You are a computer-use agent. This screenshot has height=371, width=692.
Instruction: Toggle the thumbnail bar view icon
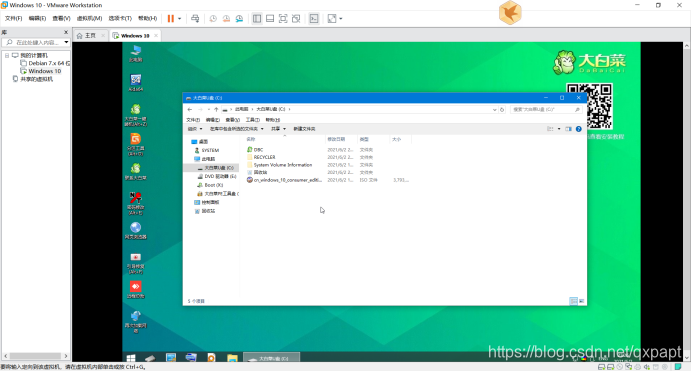coord(270,19)
